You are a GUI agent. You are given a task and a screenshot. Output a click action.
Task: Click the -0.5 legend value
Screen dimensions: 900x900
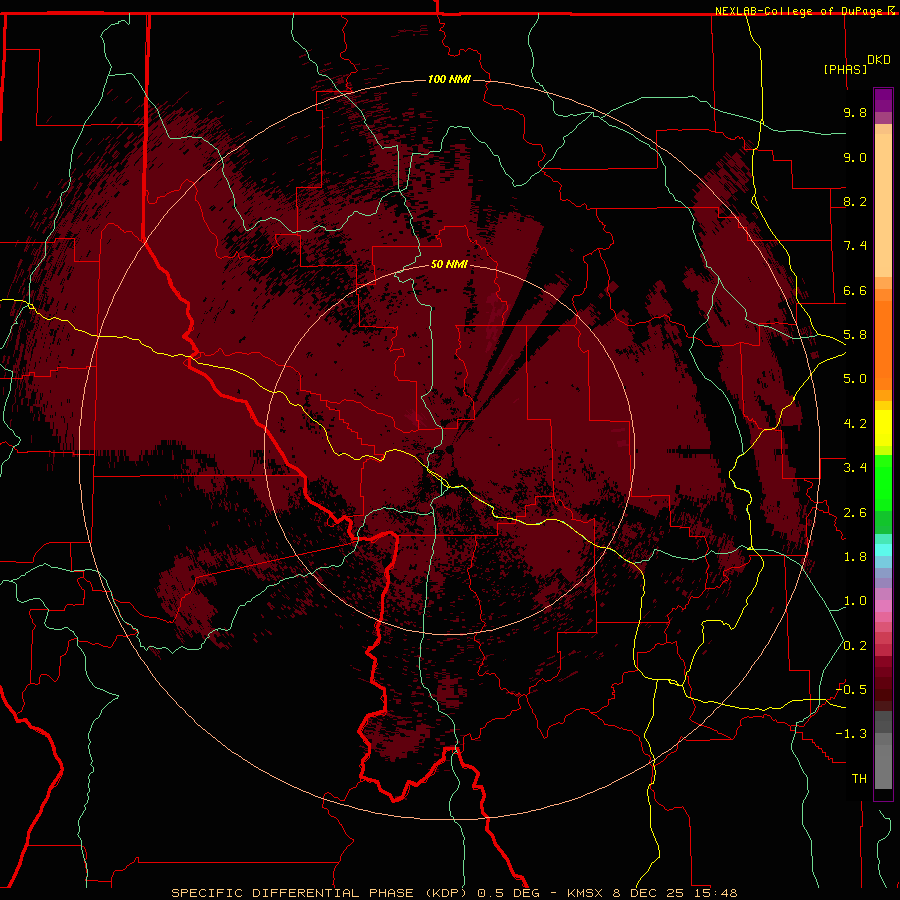851,690
